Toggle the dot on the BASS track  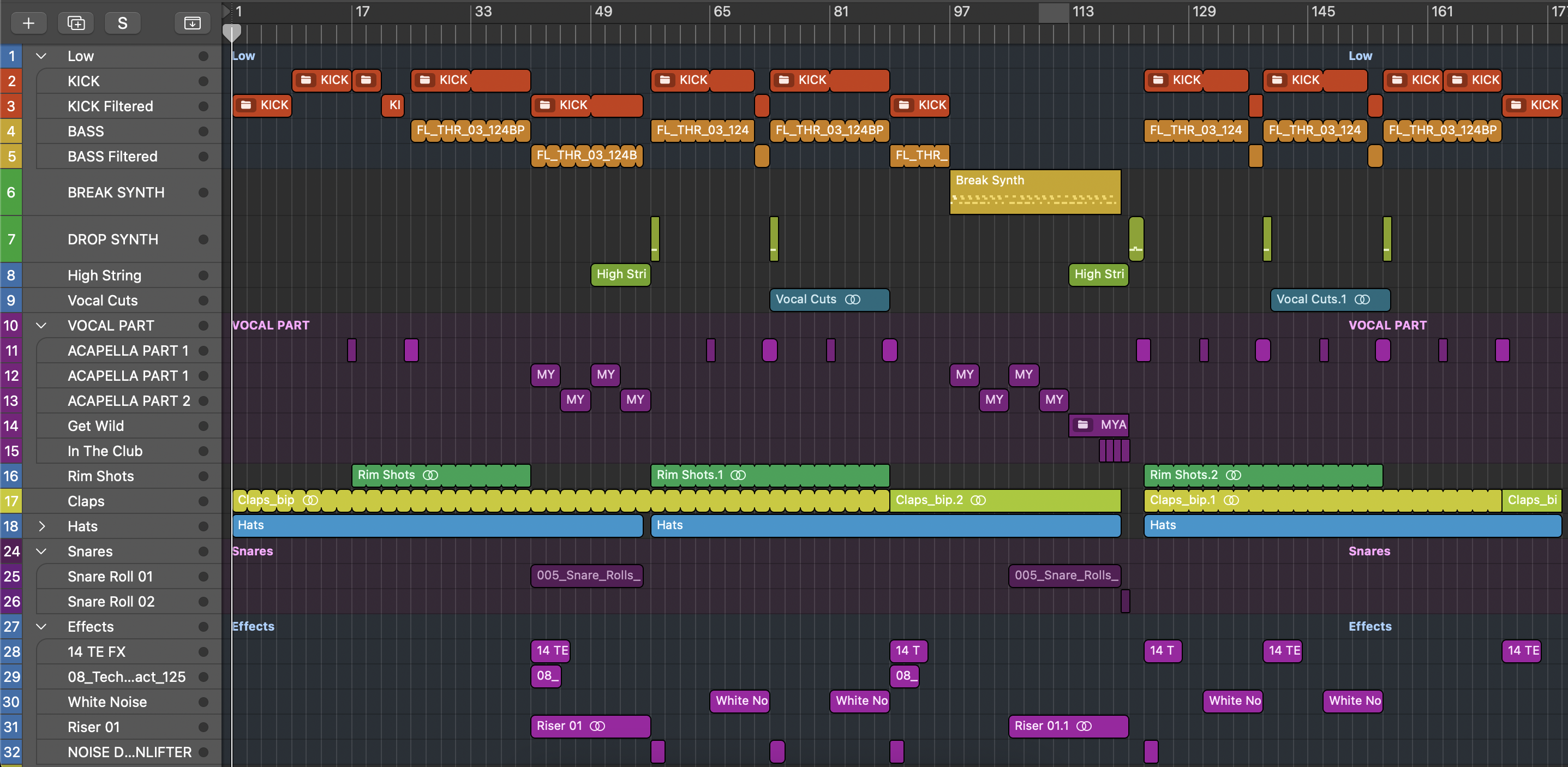[204, 131]
